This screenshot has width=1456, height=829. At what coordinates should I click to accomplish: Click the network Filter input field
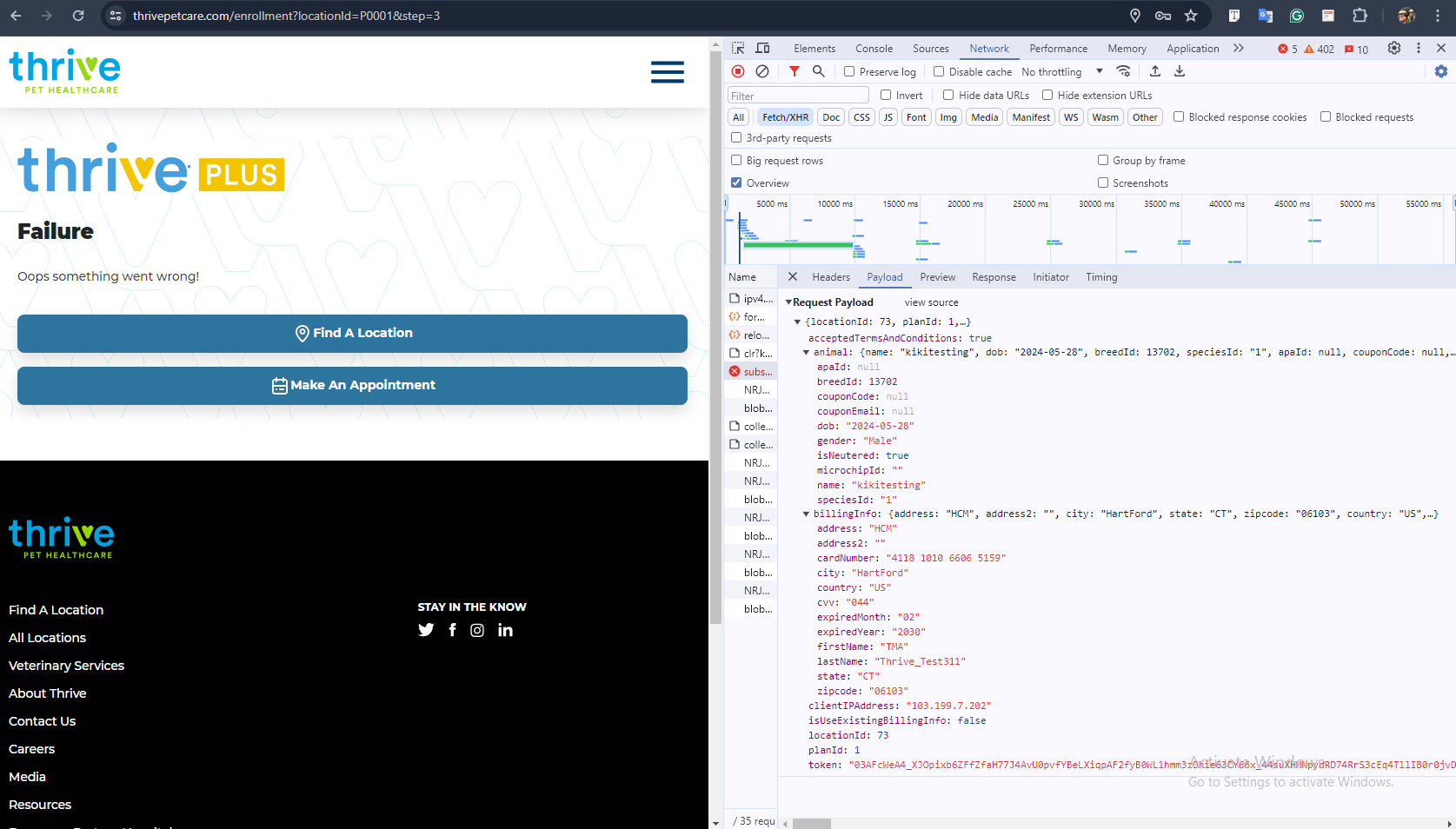[x=798, y=96]
